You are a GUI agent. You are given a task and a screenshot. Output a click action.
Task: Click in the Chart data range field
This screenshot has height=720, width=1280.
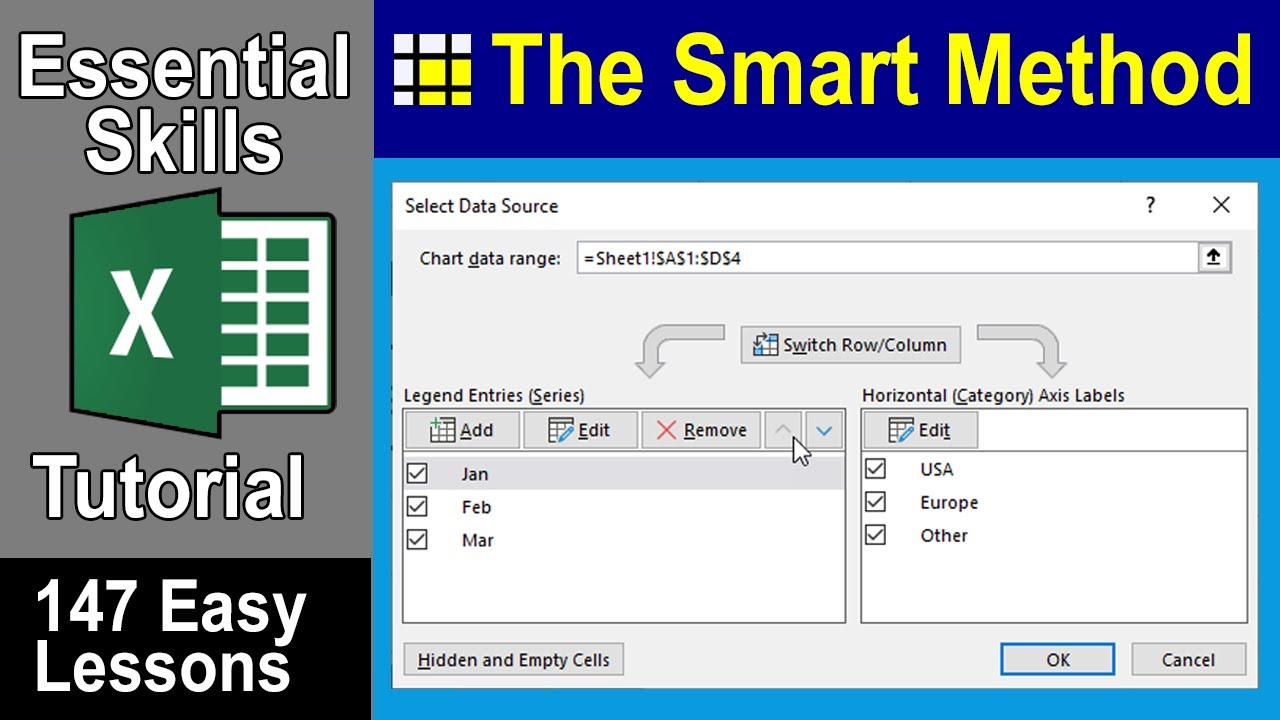[887, 258]
